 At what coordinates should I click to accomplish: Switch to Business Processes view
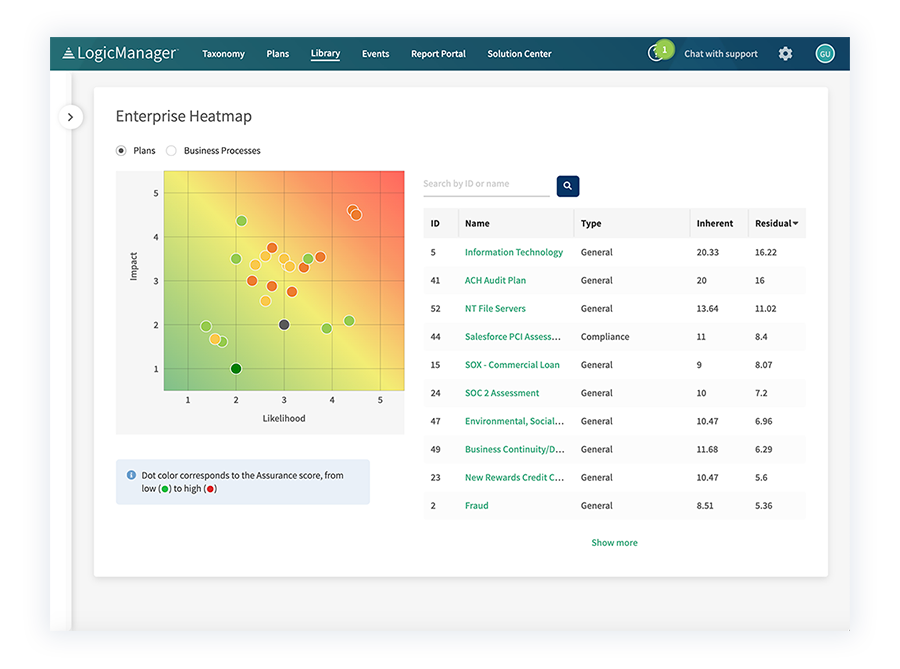(171, 150)
